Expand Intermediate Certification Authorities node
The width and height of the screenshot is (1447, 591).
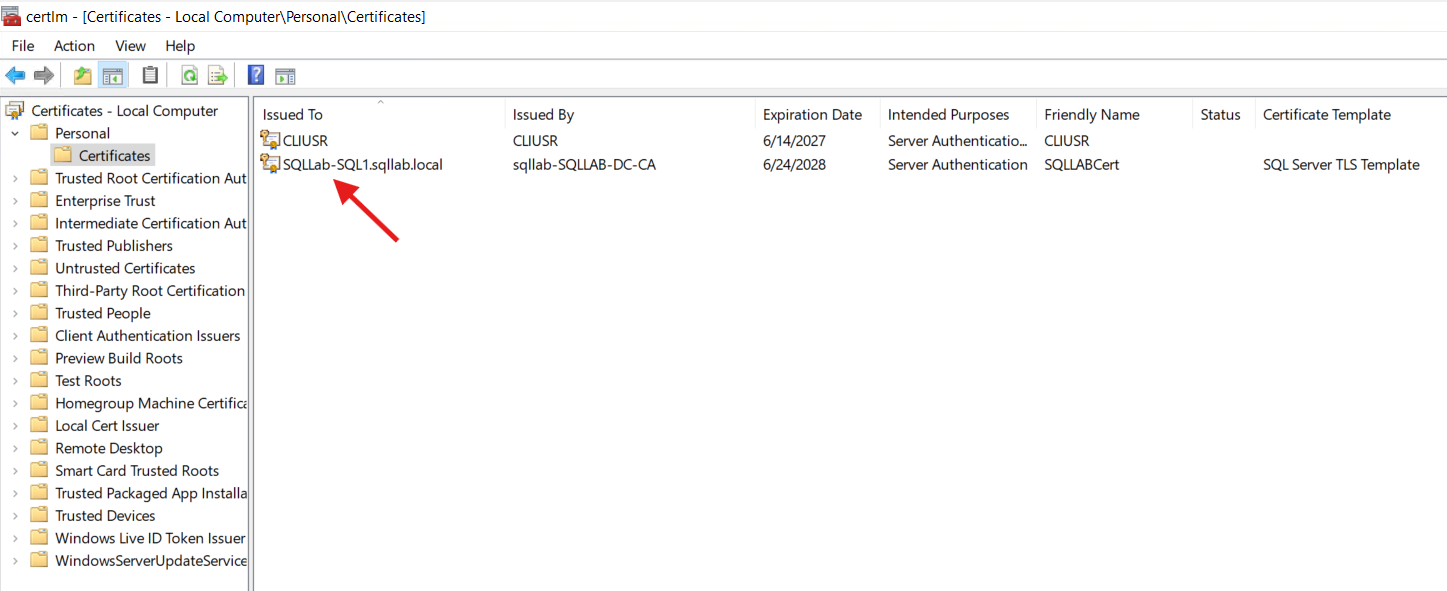[15, 223]
